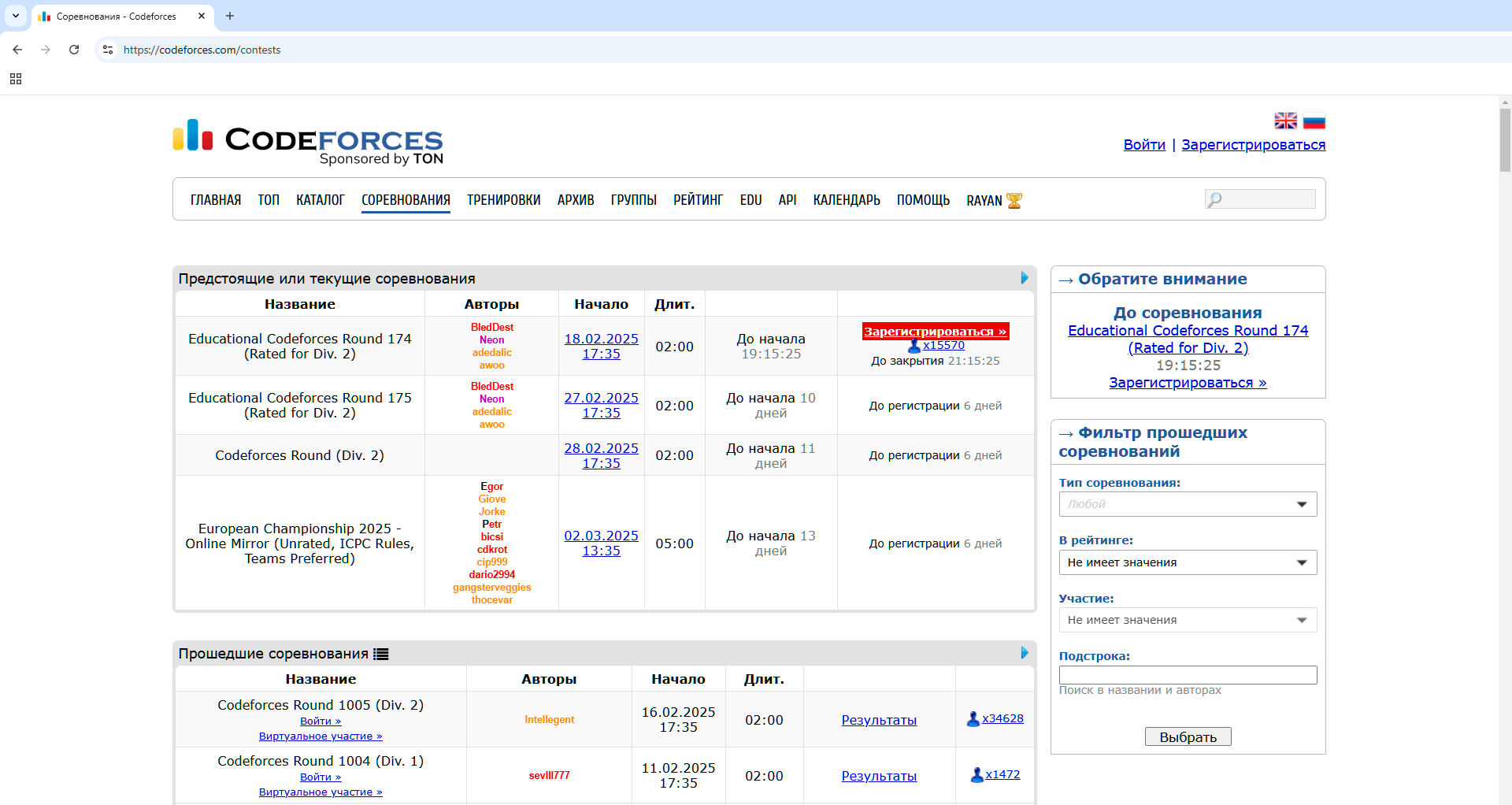The height and width of the screenshot is (805, 1512).
Task: Expand upcoming contests panel with blue arrow
Action: (1024, 278)
